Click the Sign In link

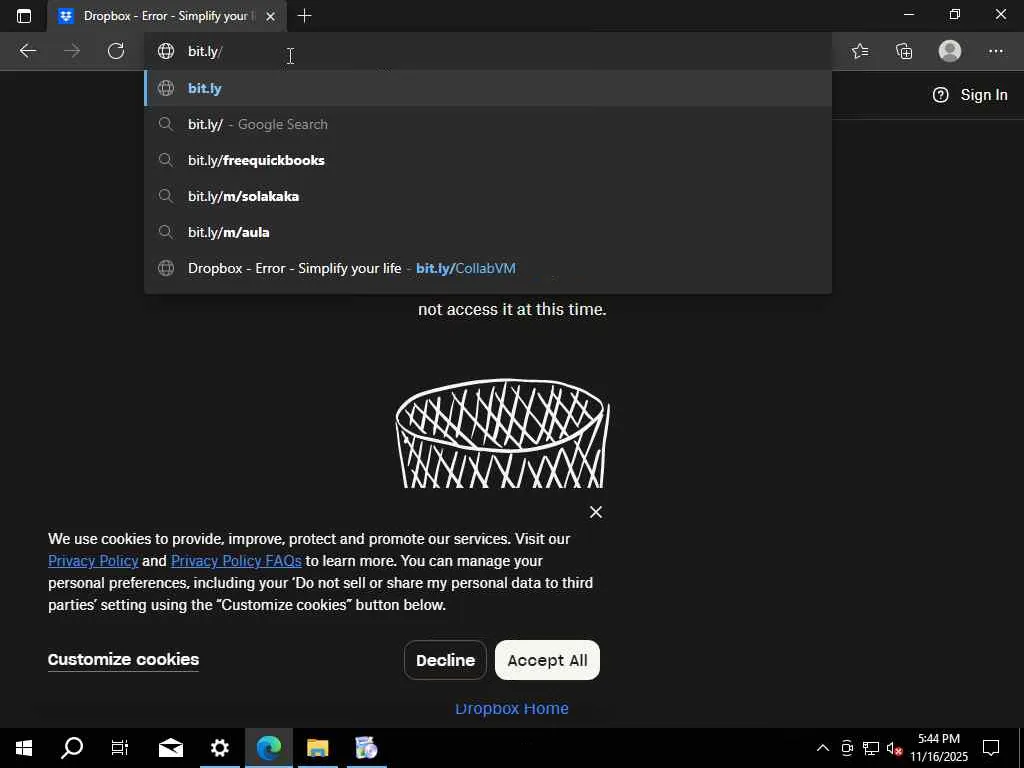[x=984, y=95]
